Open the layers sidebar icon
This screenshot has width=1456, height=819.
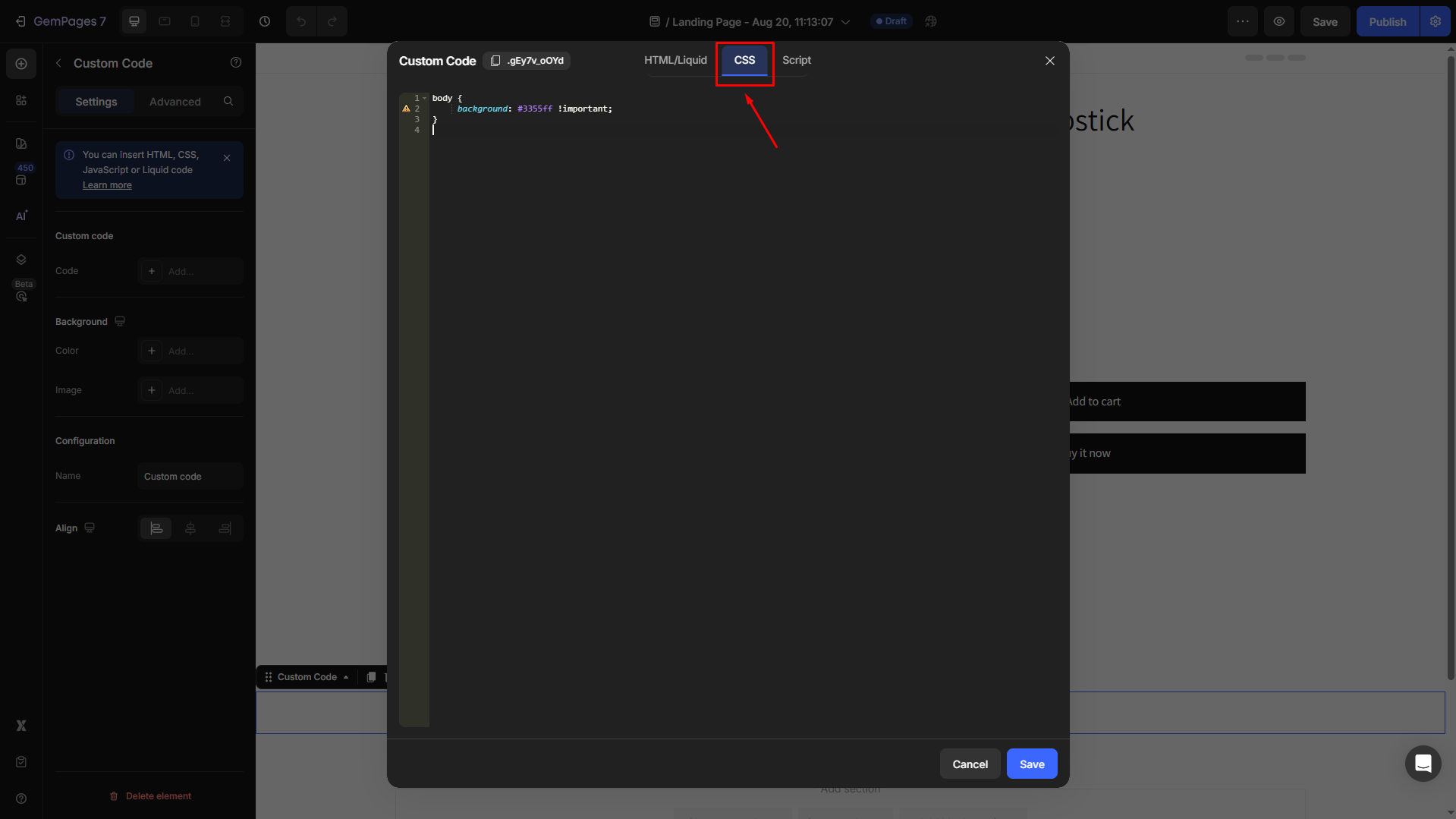[21, 260]
